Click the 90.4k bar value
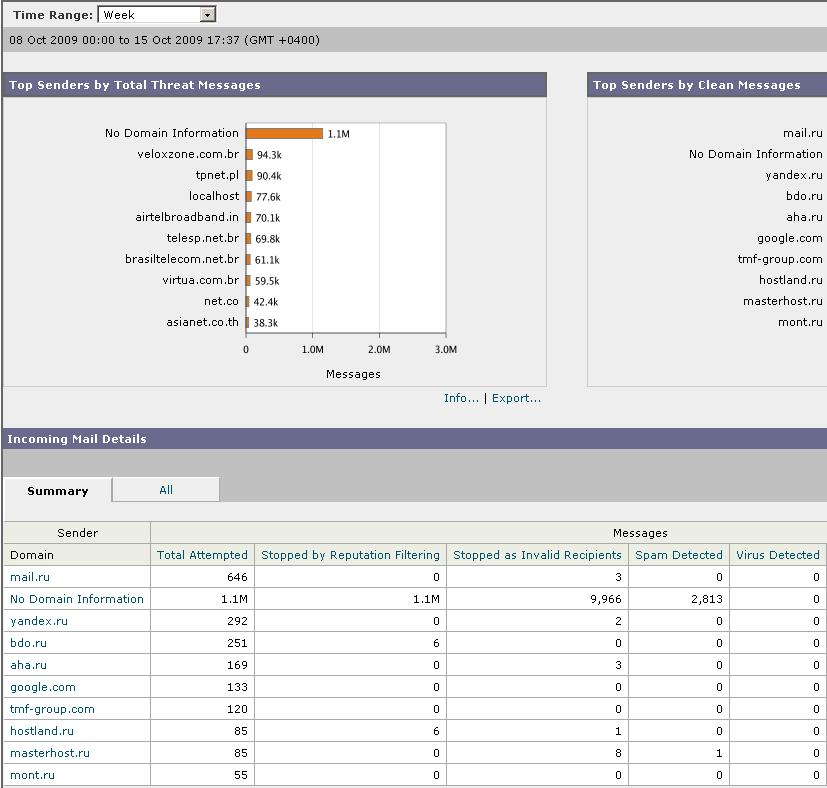 tap(269, 176)
